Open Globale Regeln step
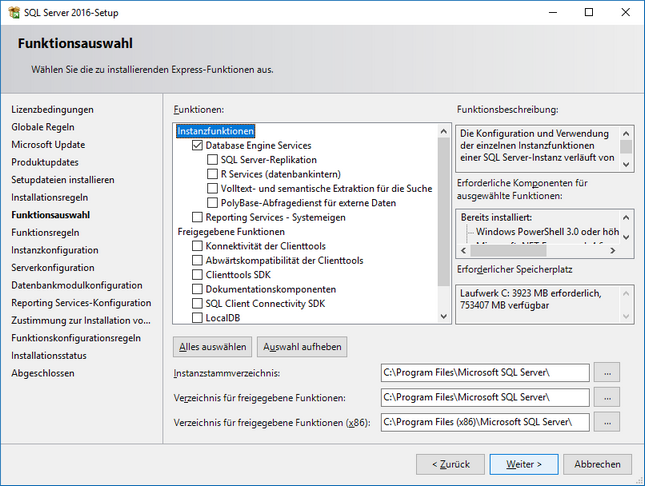 pos(43,127)
